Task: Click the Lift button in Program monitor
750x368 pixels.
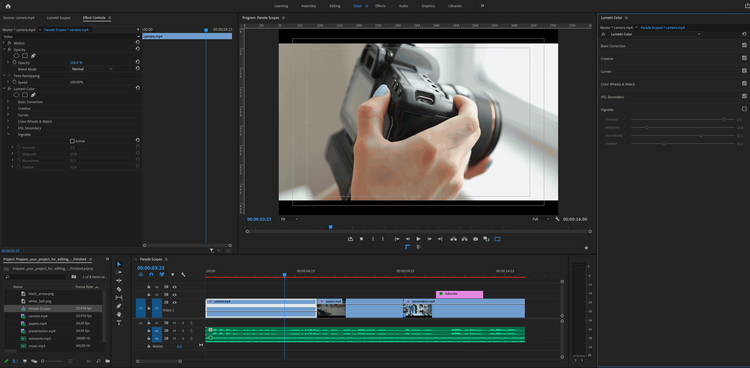Action: pyautogui.click(x=453, y=239)
